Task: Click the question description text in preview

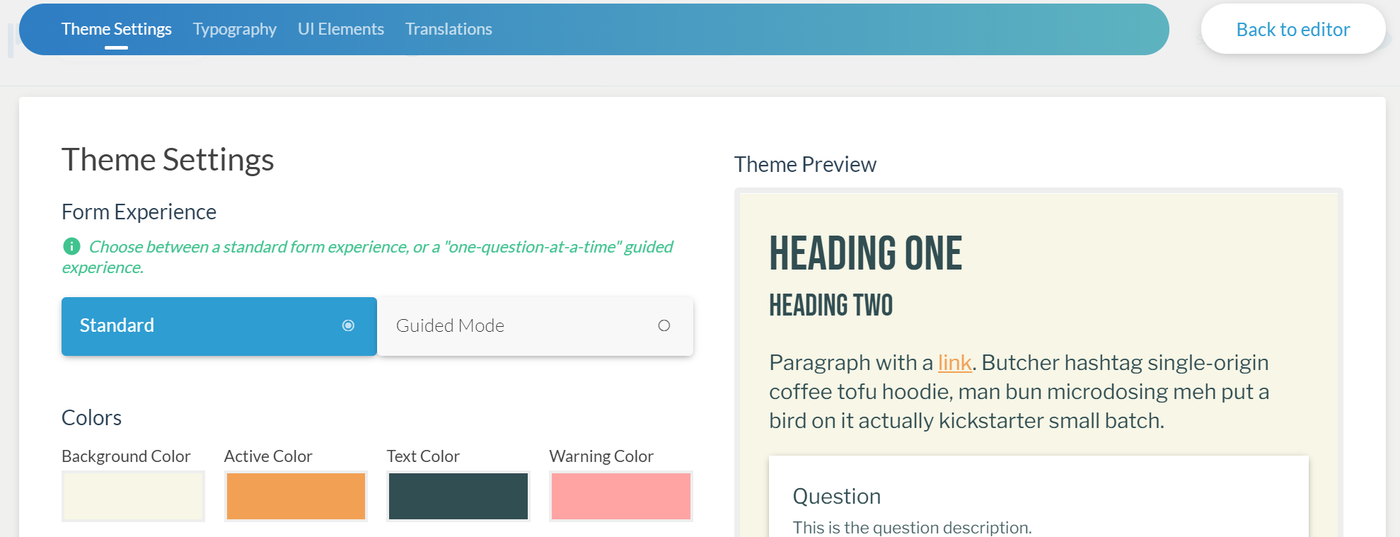Action: pos(911,527)
